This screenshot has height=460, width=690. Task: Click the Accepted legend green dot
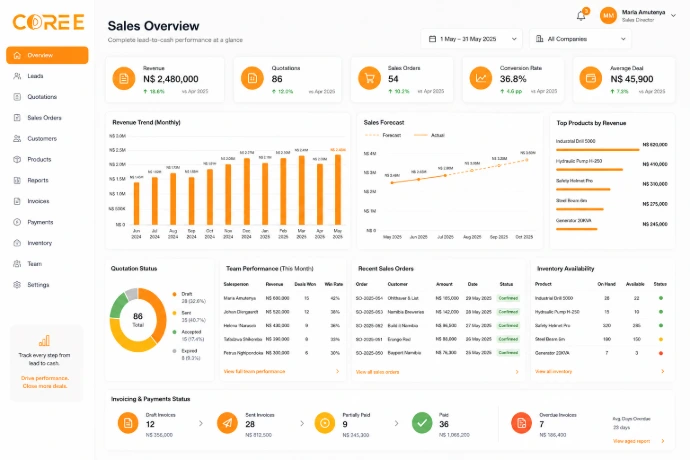pyautogui.click(x=175, y=332)
